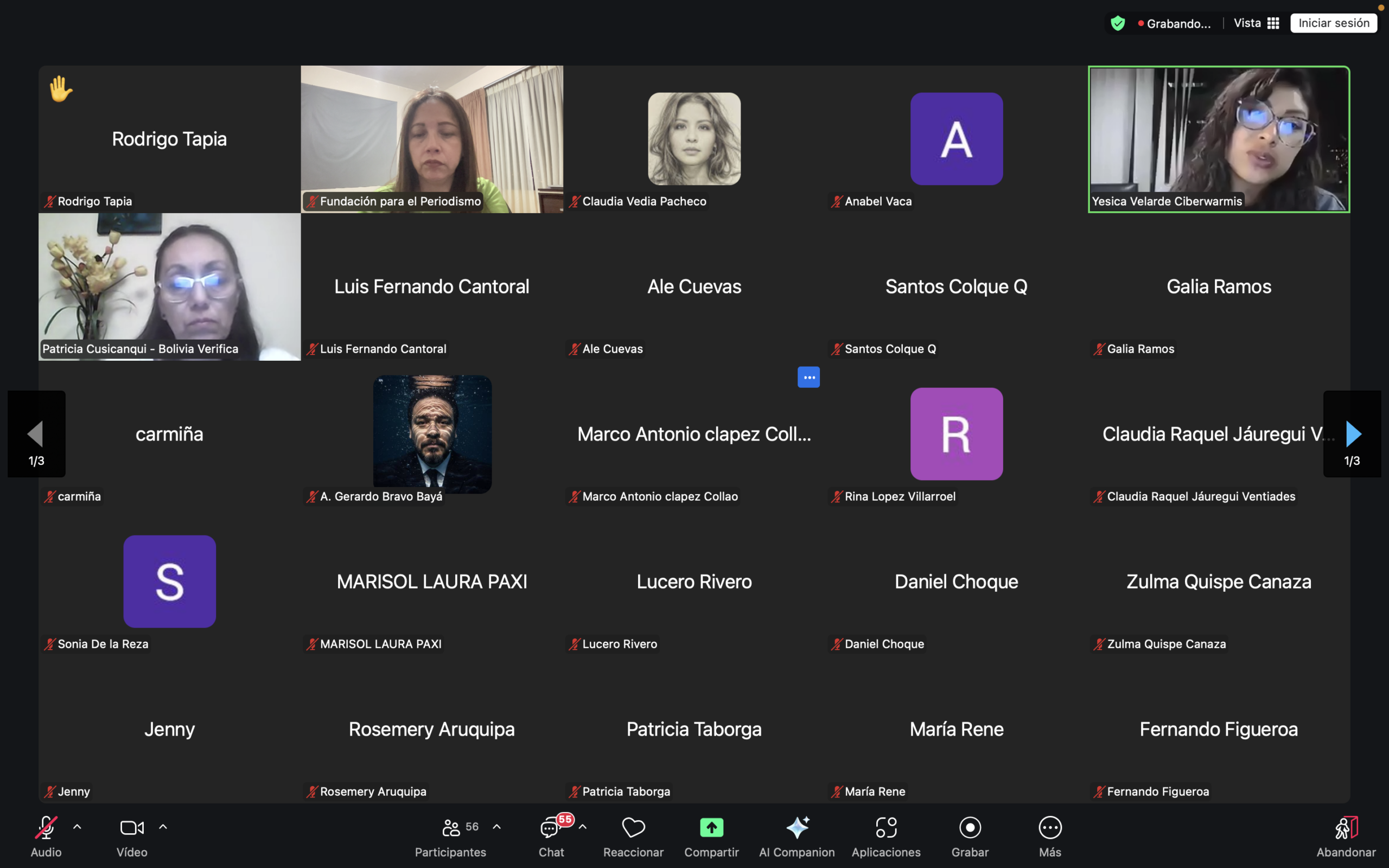
Task: Open the Reaccionar heart icon
Action: tap(633, 827)
